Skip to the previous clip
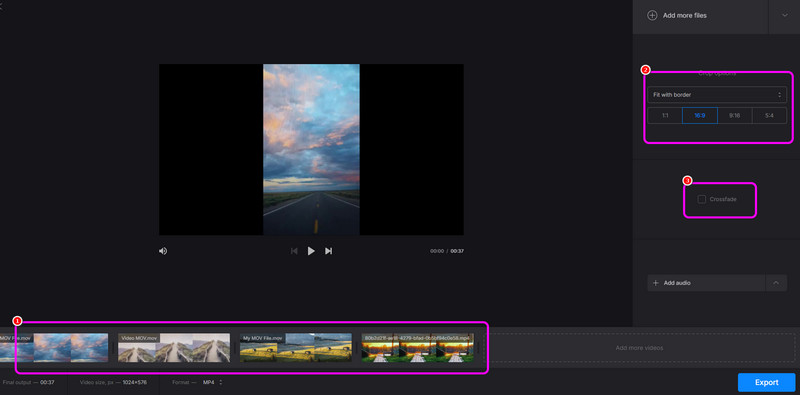This screenshot has width=800, height=395. click(x=294, y=251)
